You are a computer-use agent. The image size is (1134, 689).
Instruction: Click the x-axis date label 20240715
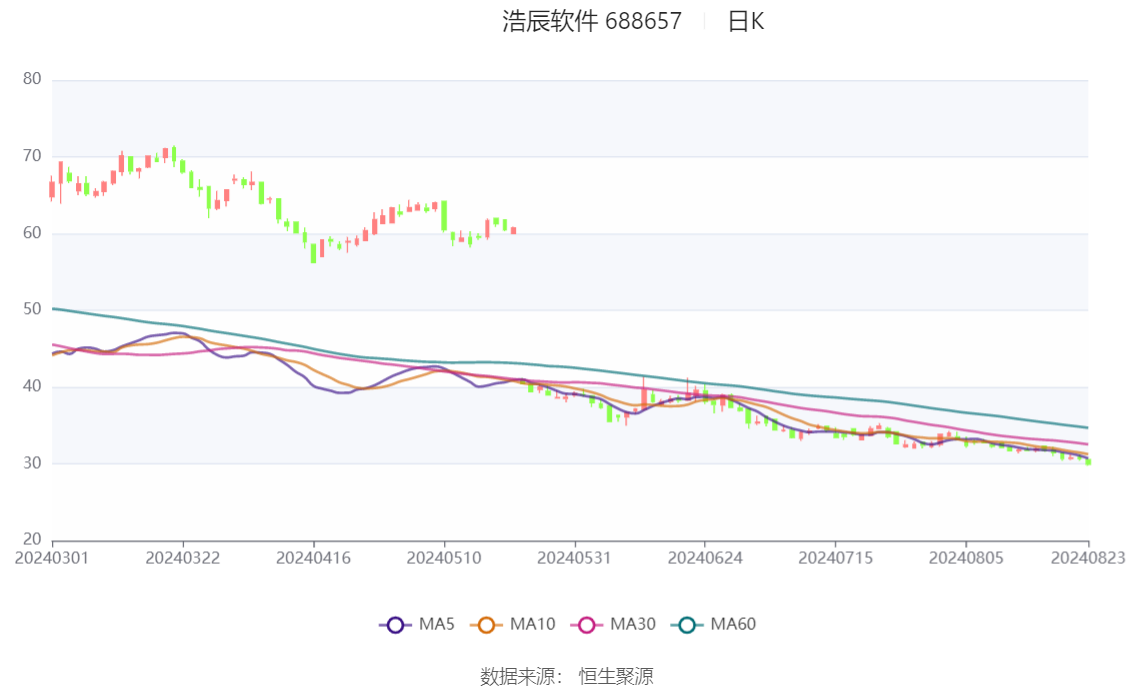click(835, 558)
